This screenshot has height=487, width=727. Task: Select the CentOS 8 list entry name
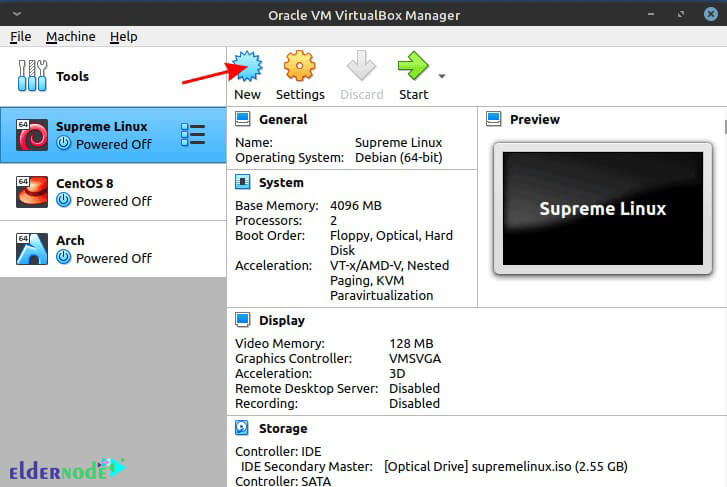[x=84, y=184]
